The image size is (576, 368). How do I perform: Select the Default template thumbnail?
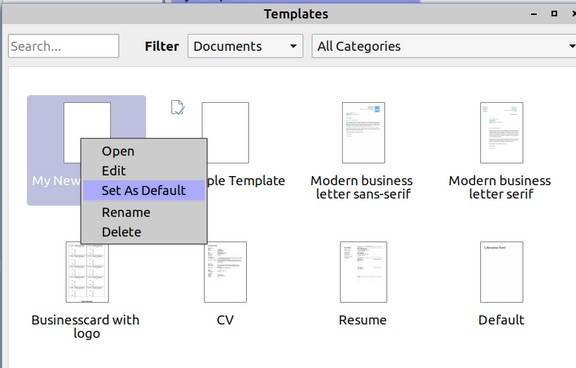[x=501, y=272]
